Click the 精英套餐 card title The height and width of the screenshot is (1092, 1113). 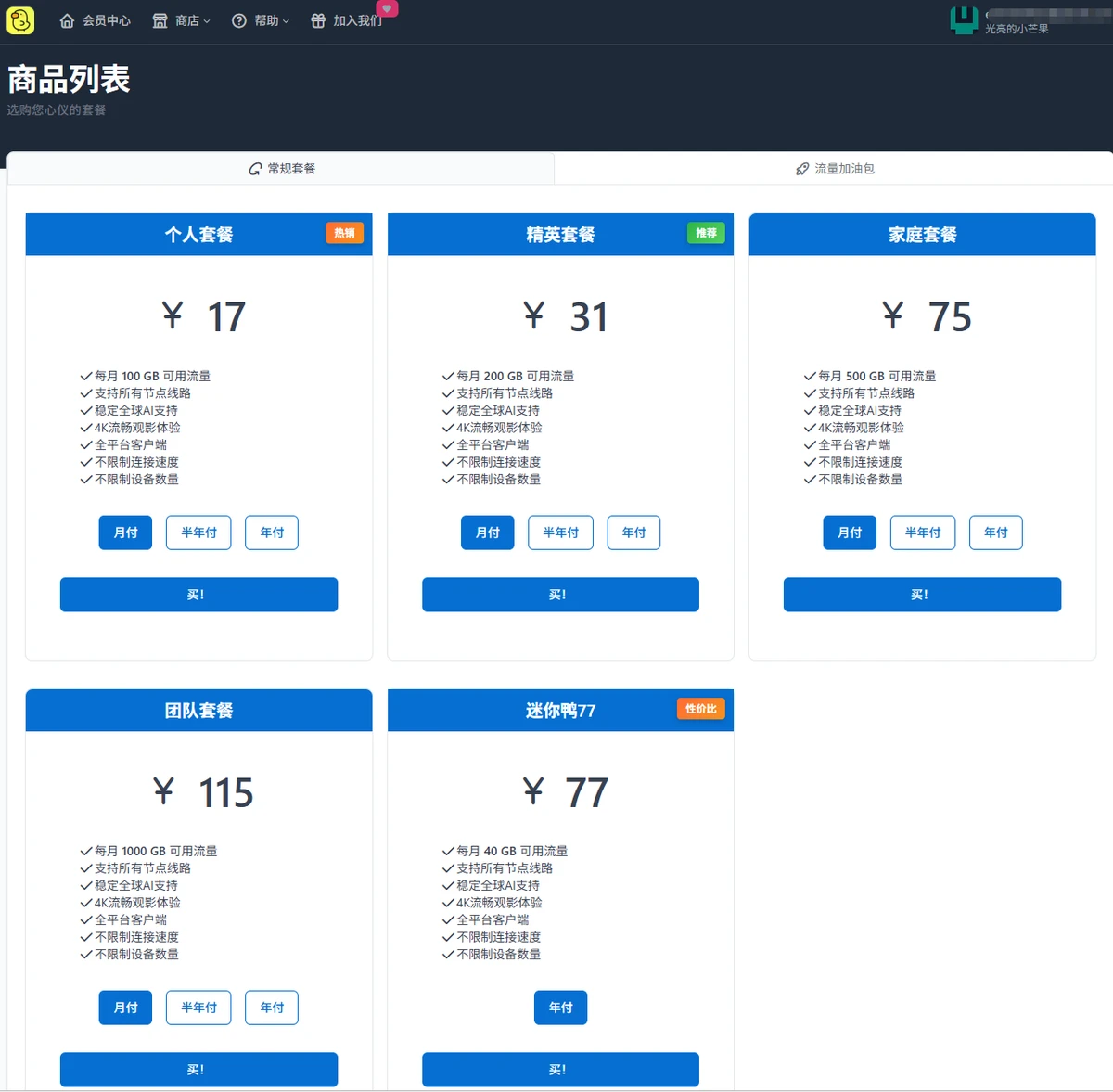560,235
